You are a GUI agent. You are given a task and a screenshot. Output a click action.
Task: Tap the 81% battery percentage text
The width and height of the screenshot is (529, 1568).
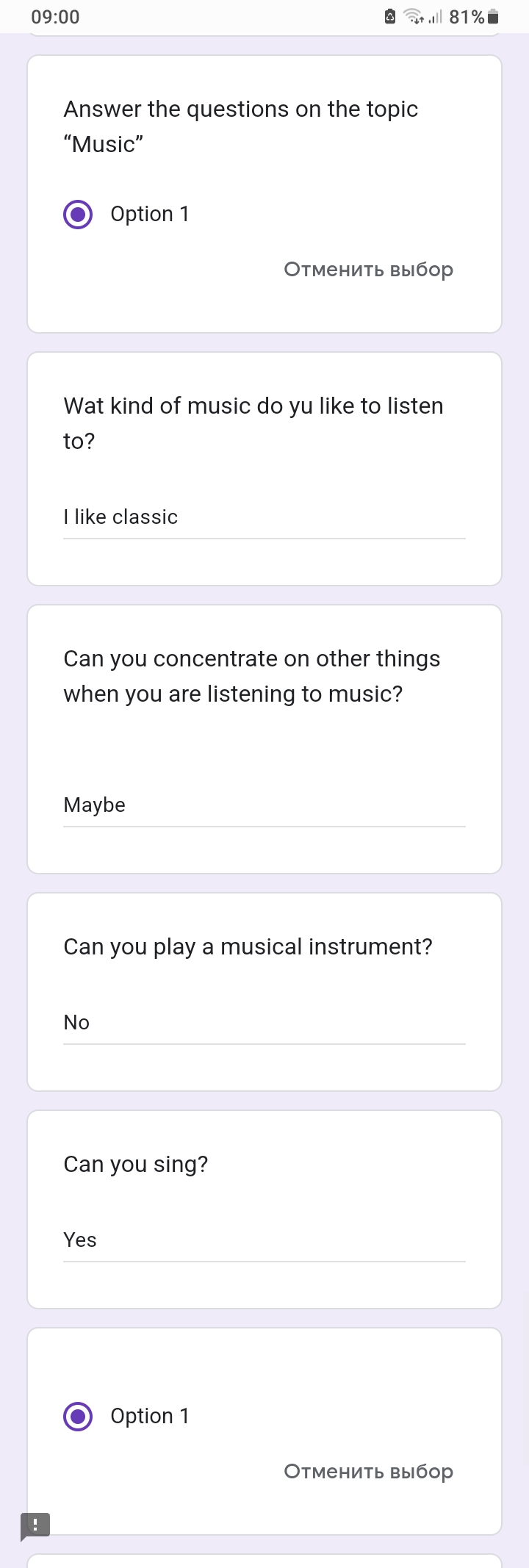[x=467, y=17]
